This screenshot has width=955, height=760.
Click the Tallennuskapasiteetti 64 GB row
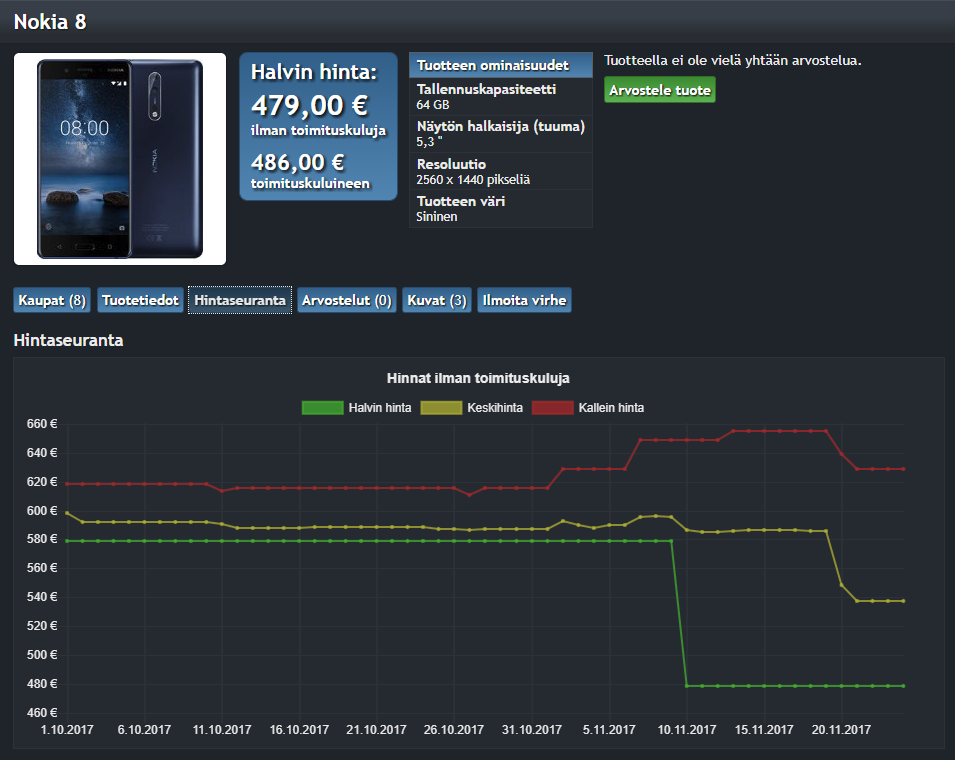click(x=501, y=96)
